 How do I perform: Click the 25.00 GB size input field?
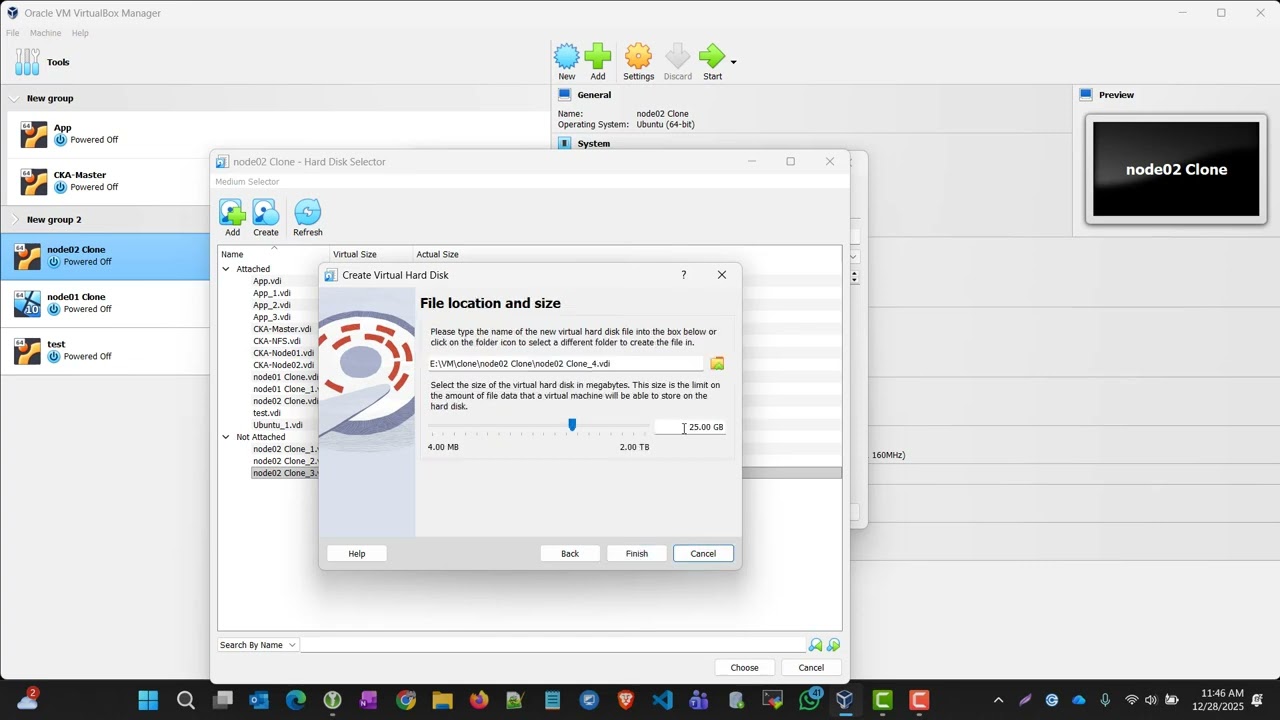pyautogui.click(x=690, y=427)
